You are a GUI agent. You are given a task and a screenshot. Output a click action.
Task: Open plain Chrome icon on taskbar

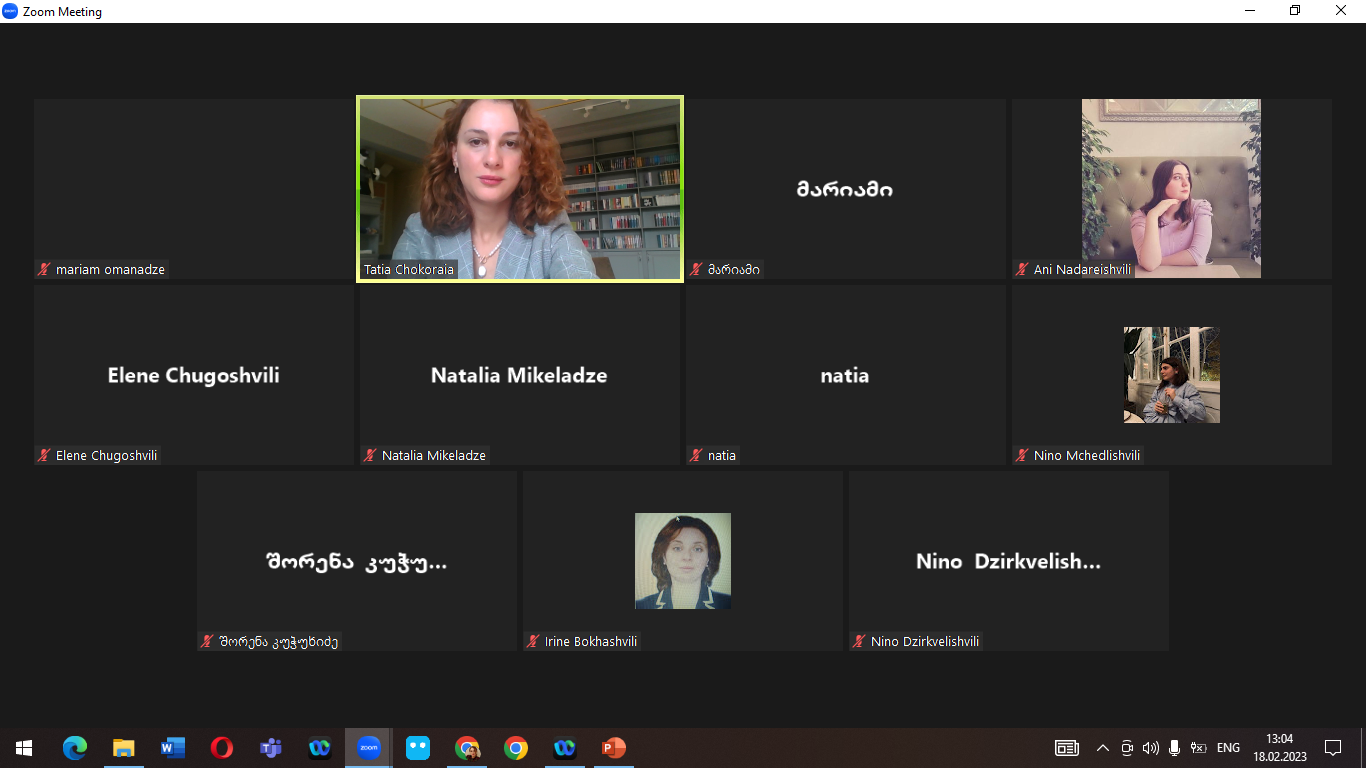[516, 748]
